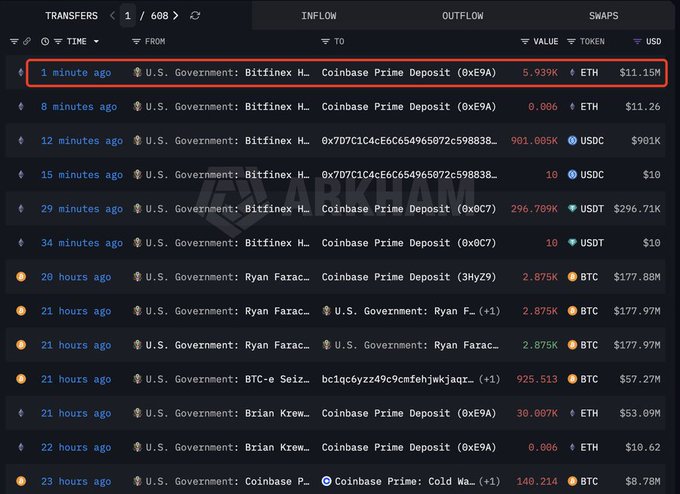Click BTC token icon in $177.88M row
Image resolution: width=680 pixels, height=494 pixels.
tap(572, 277)
